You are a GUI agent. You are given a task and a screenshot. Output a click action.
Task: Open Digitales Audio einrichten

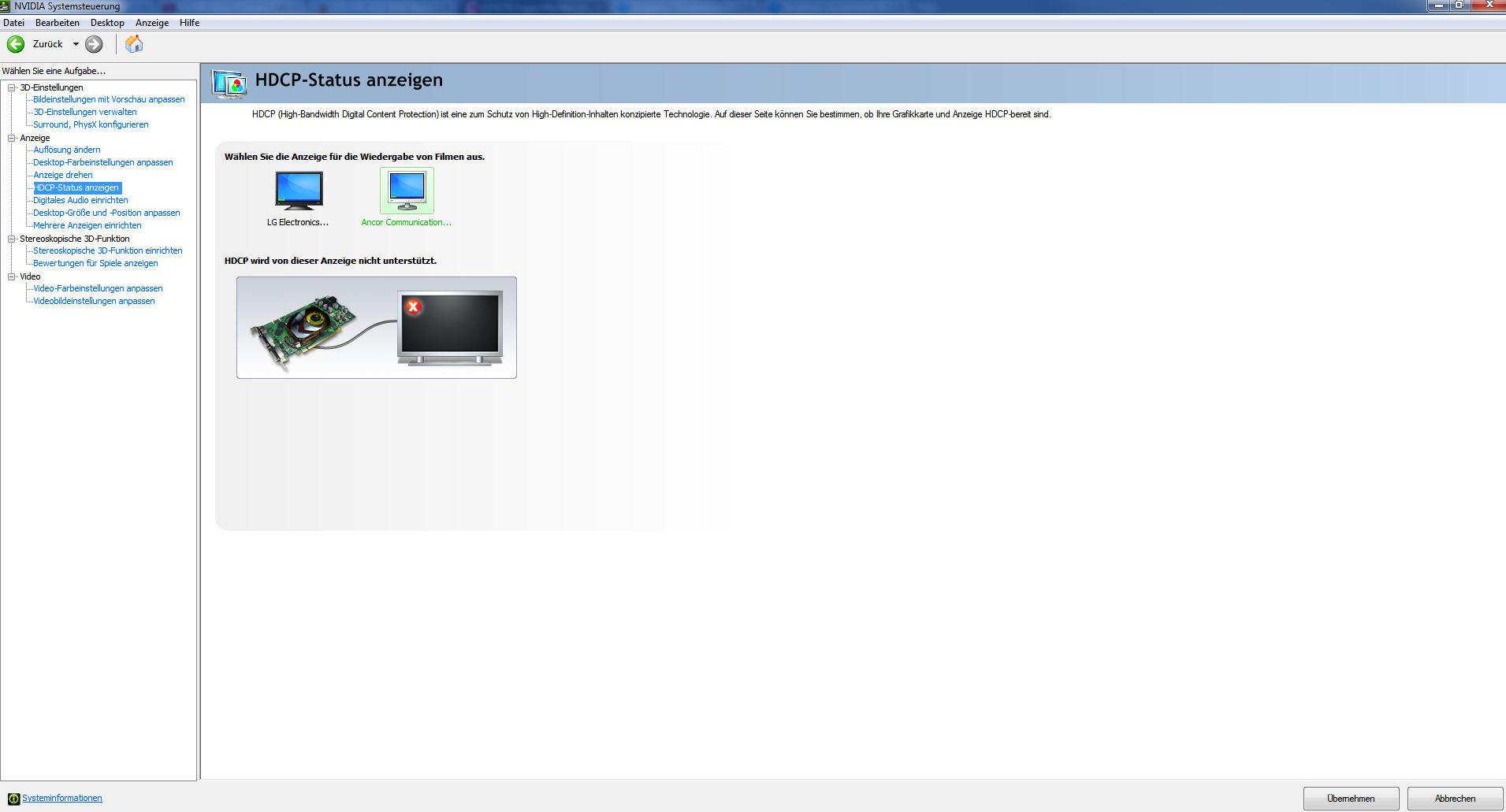tap(80, 200)
